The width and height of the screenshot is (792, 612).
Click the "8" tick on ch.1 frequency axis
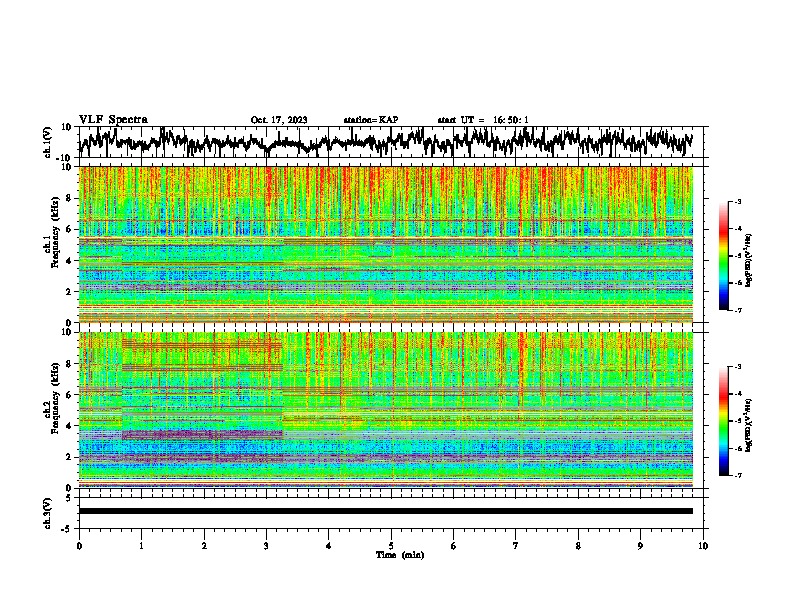pos(70,198)
